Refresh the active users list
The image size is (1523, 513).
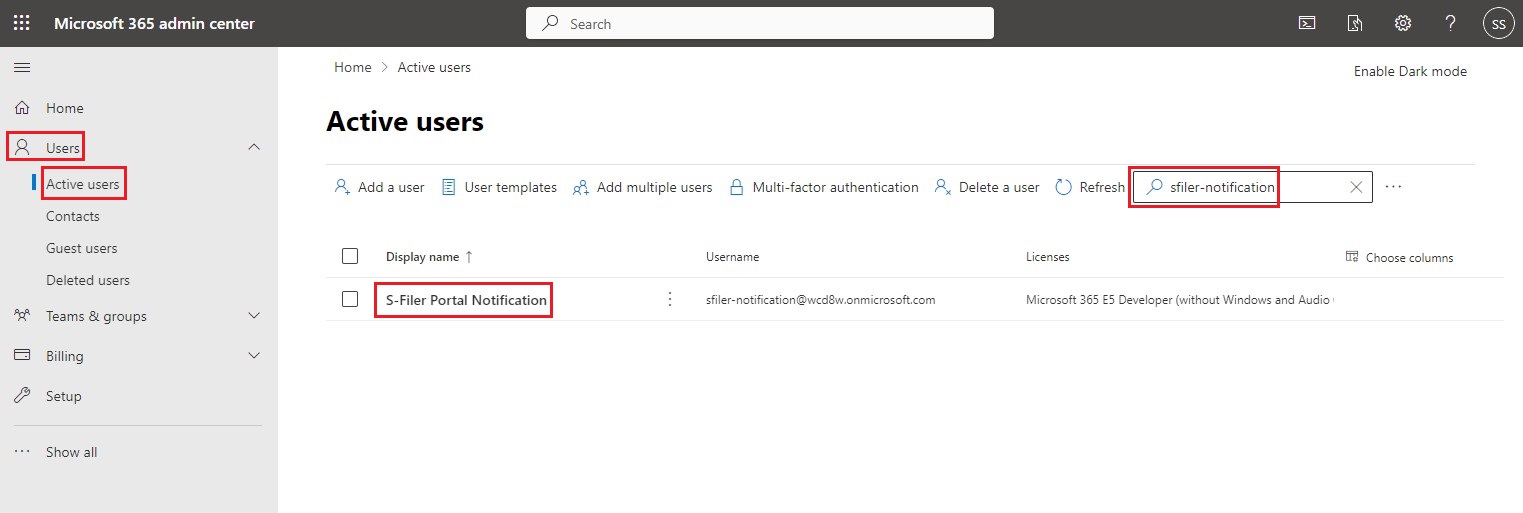click(x=1090, y=187)
